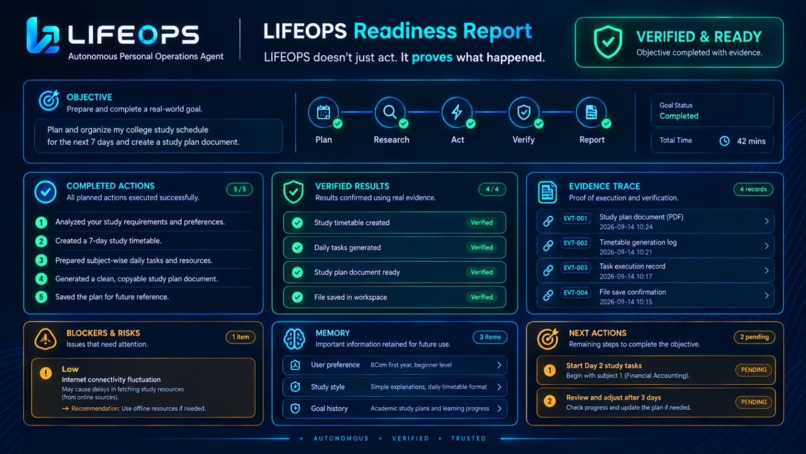Open the Research stage label
Screen dimensions: 806x454
(x=391, y=140)
